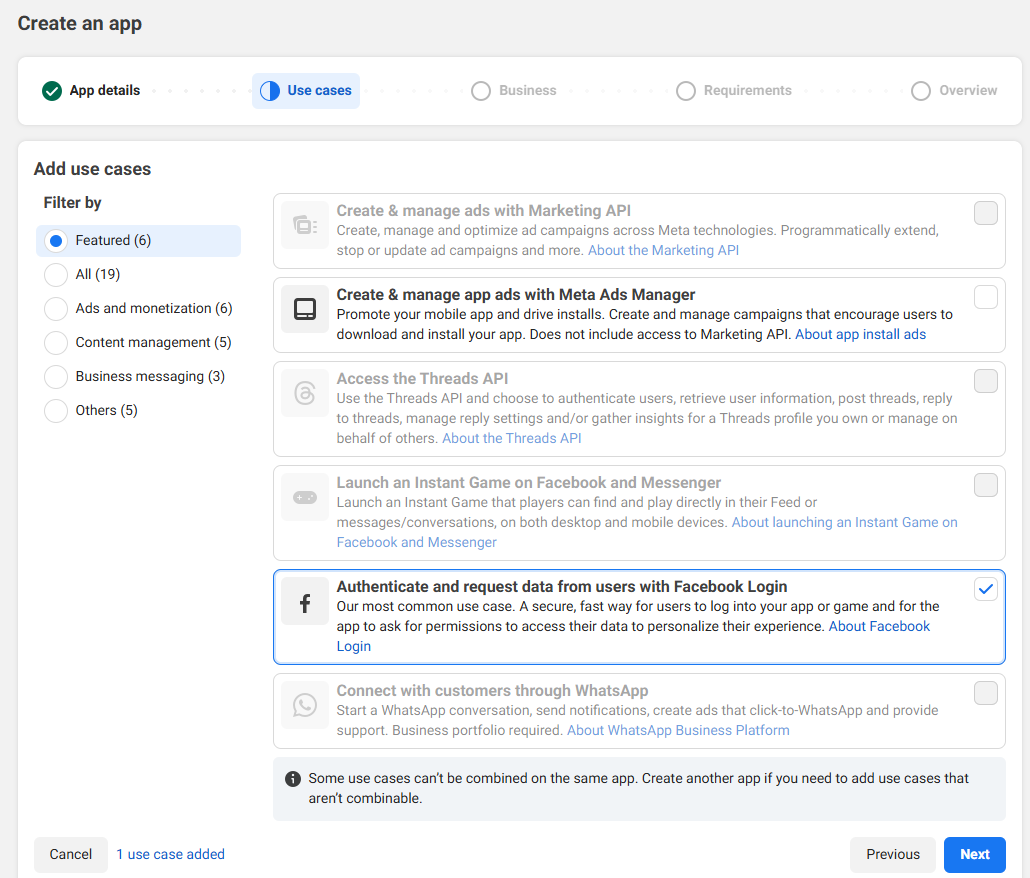Screen dimensions: 1030x878
Task: Click the green App details checkmark icon
Action: (52, 91)
